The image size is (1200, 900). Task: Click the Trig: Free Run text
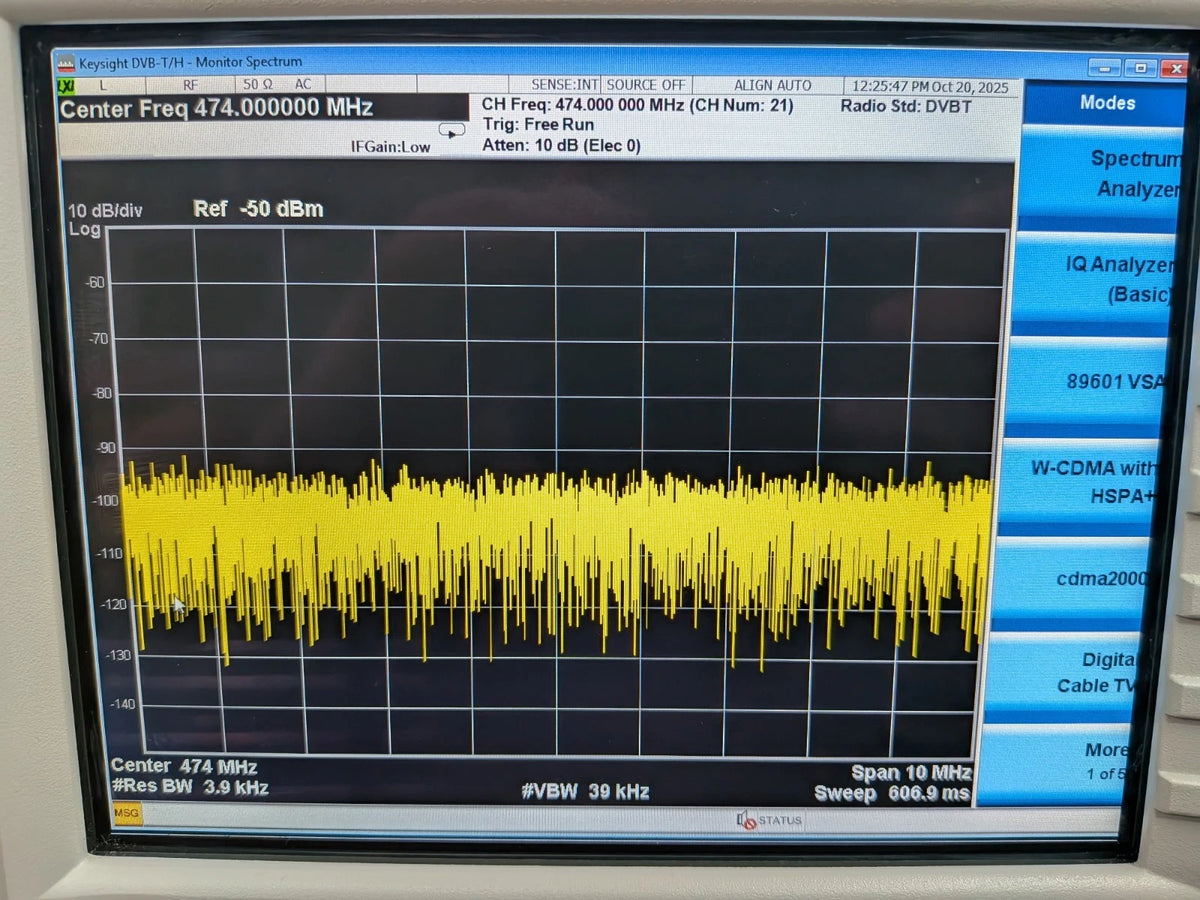(538, 125)
